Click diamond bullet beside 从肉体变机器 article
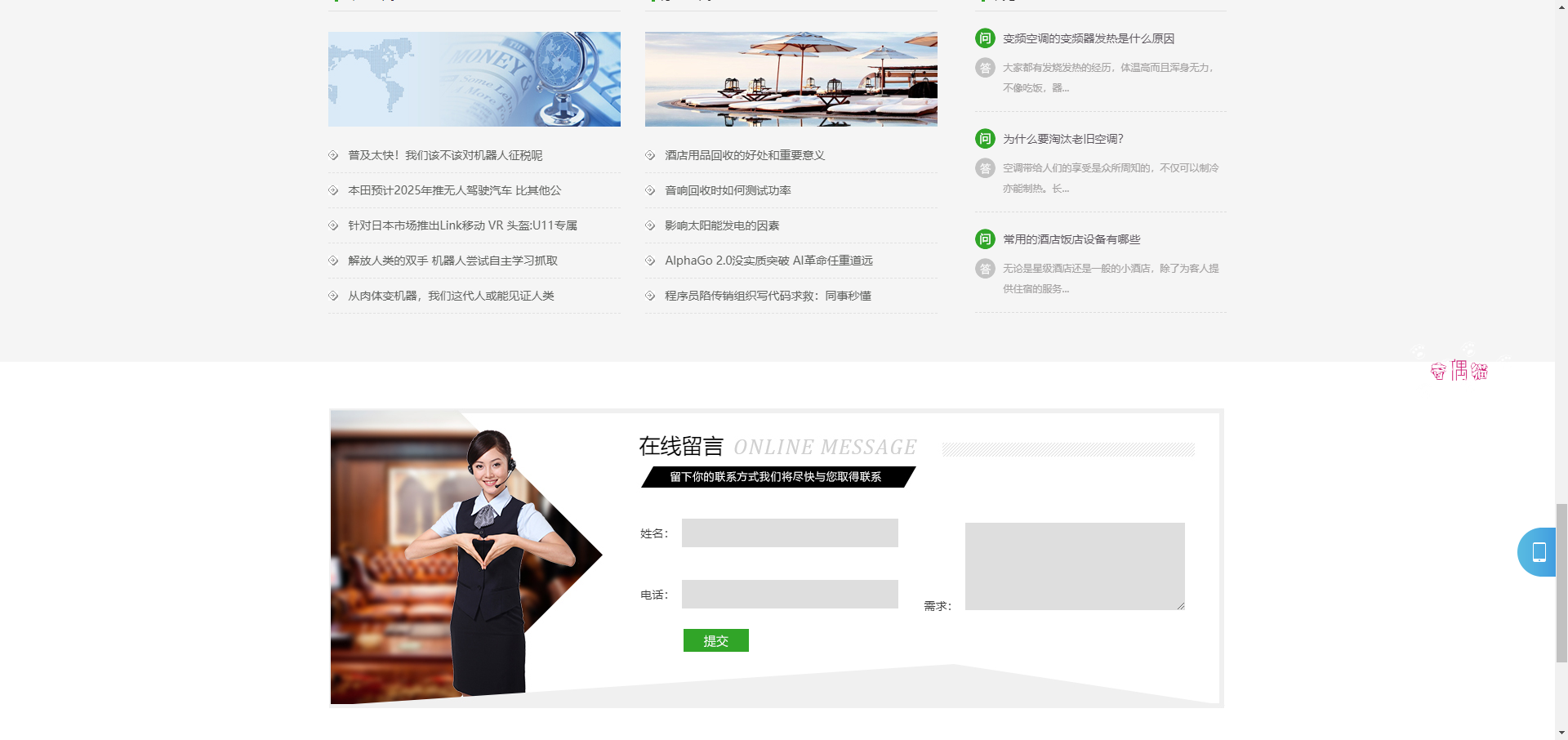 click(x=333, y=296)
